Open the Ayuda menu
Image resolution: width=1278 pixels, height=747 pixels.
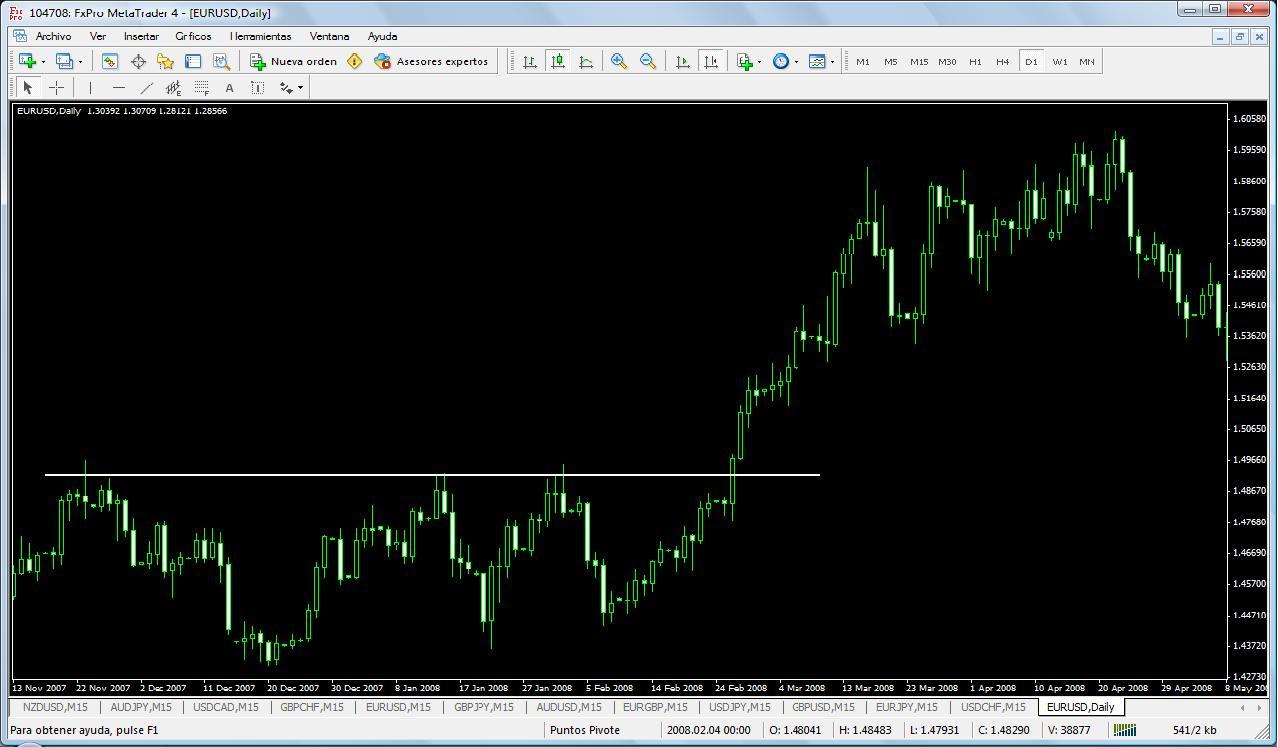point(383,36)
